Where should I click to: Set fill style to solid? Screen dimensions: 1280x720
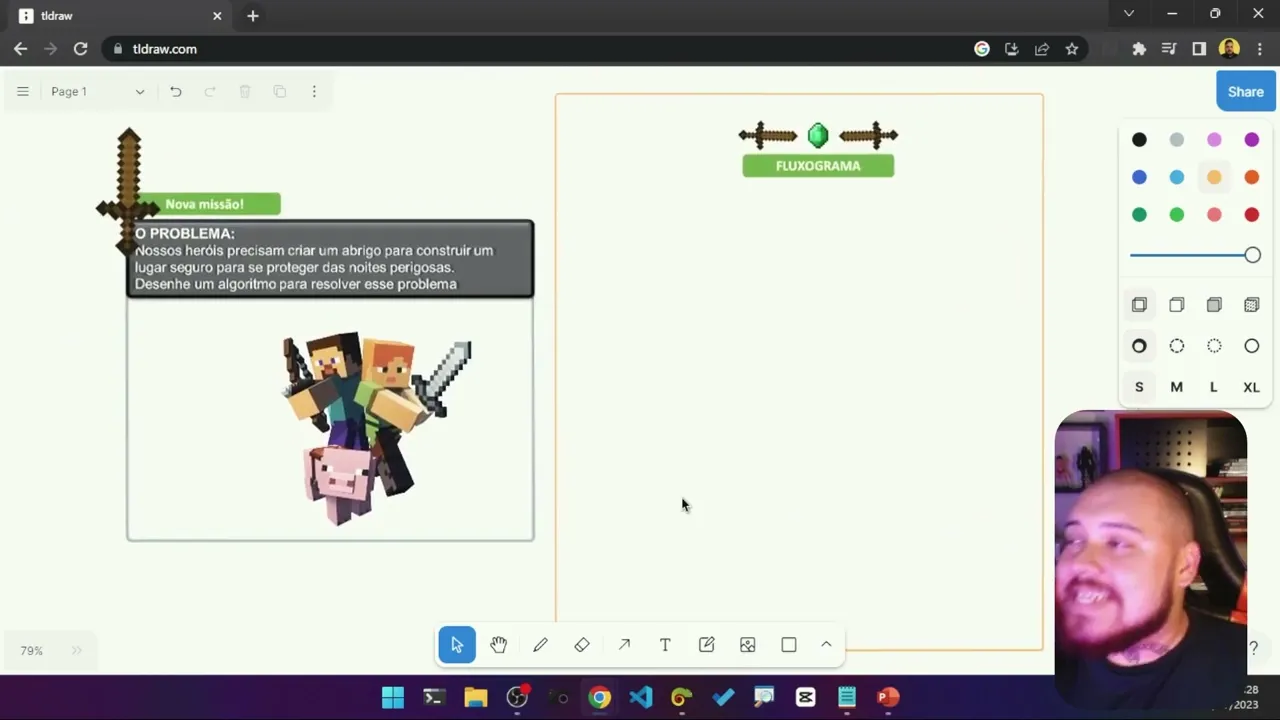(1214, 305)
